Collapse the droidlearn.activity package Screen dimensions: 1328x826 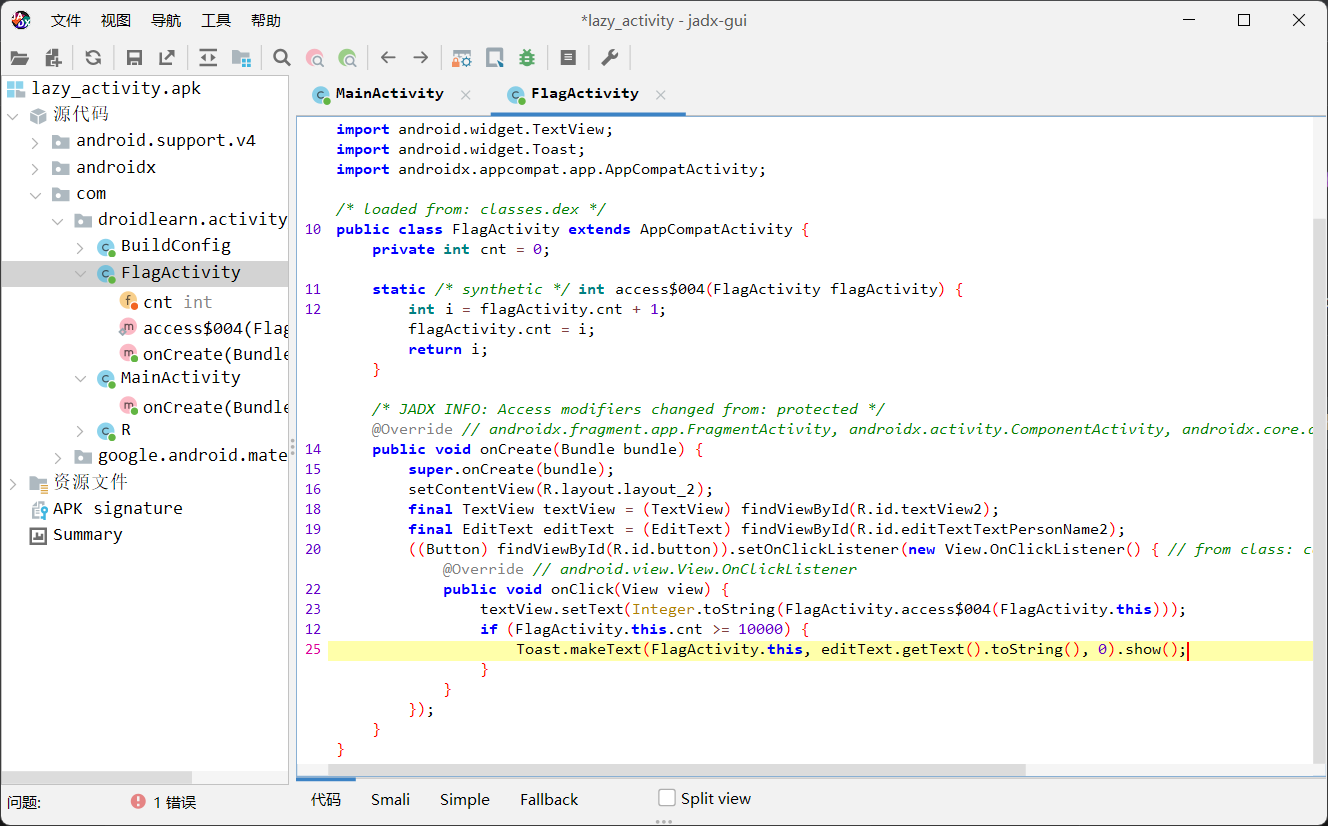[x=57, y=220]
